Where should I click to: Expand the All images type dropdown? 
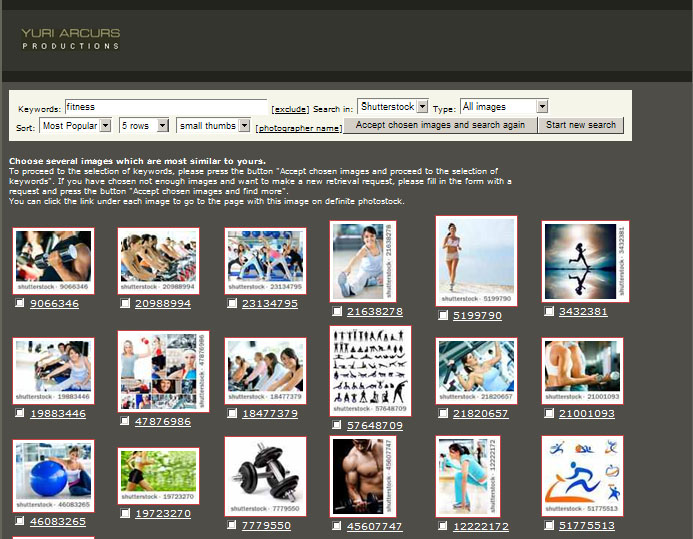[503, 106]
